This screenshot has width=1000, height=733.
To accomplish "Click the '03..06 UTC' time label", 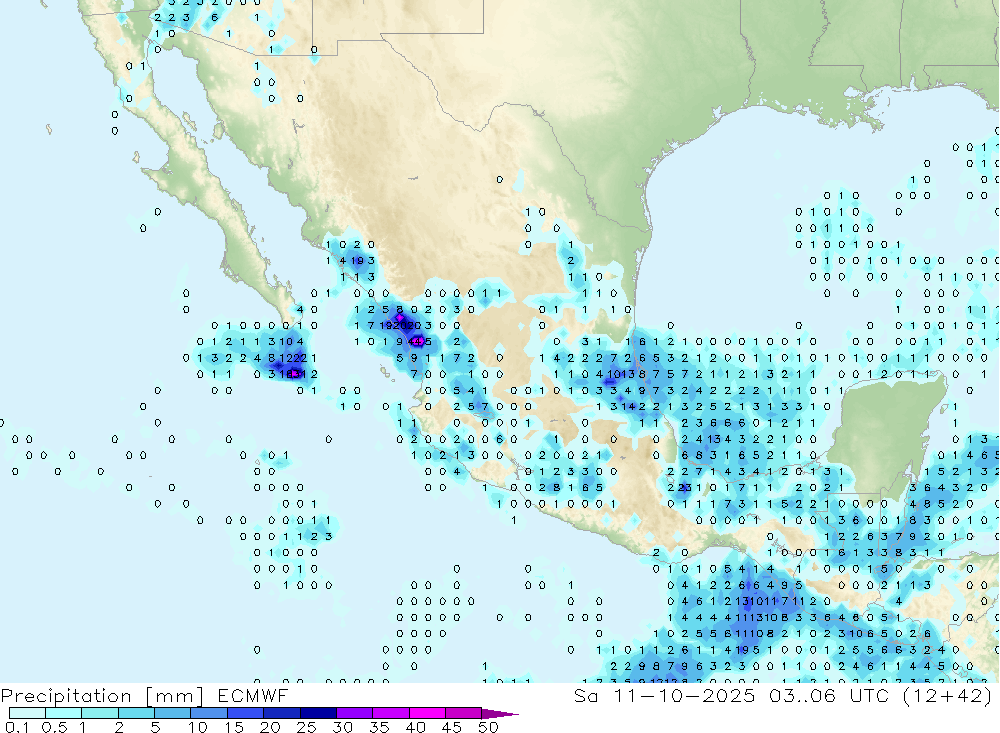I will (x=829, y=695).
